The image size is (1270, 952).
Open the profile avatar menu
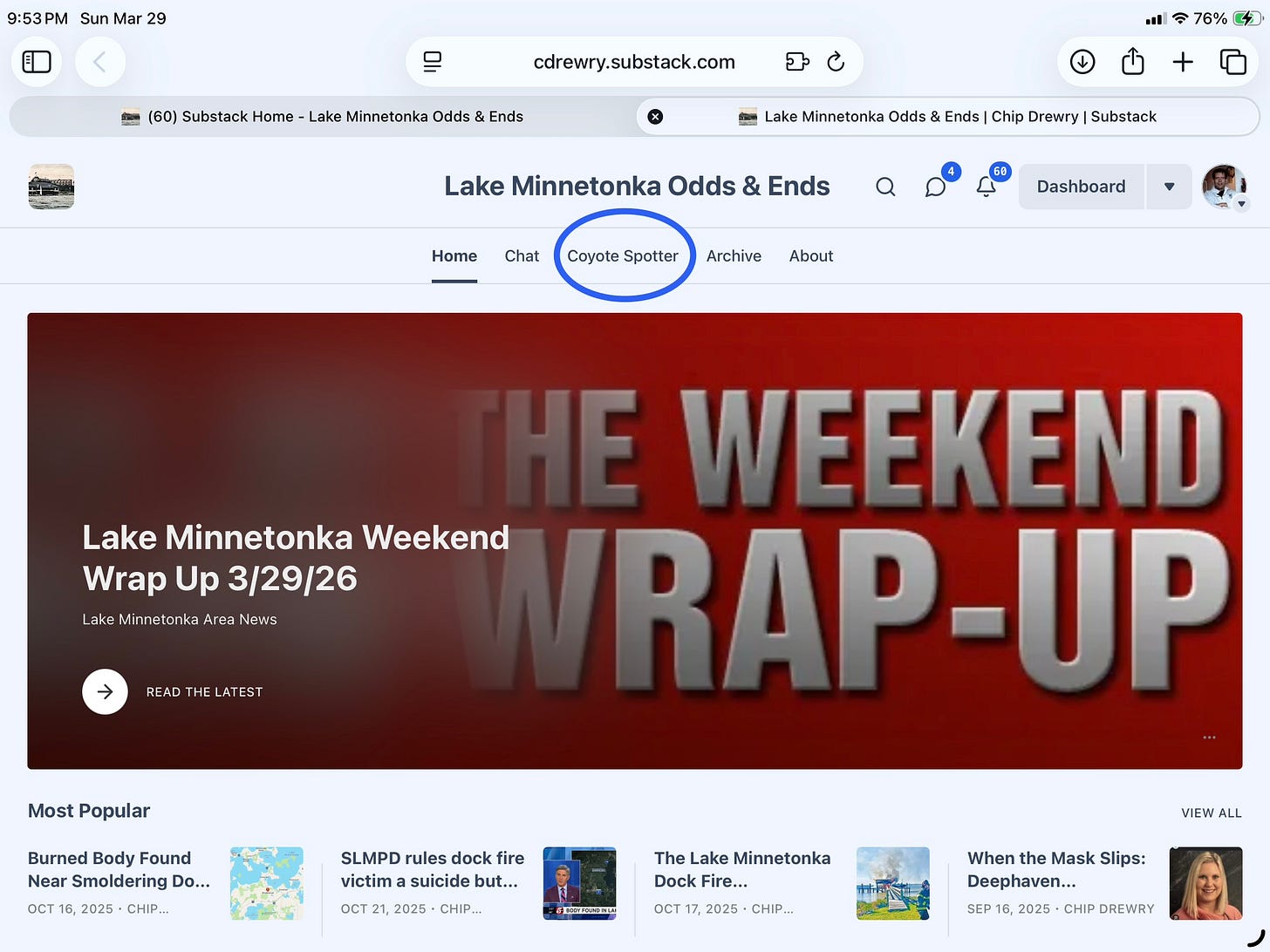(x=1225, y=187)
